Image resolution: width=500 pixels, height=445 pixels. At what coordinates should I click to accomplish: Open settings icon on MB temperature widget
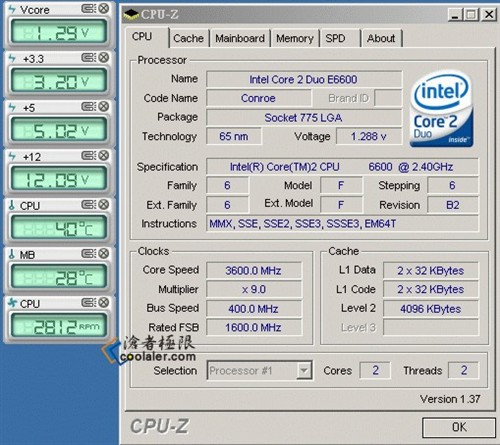(x=88, y=254)
